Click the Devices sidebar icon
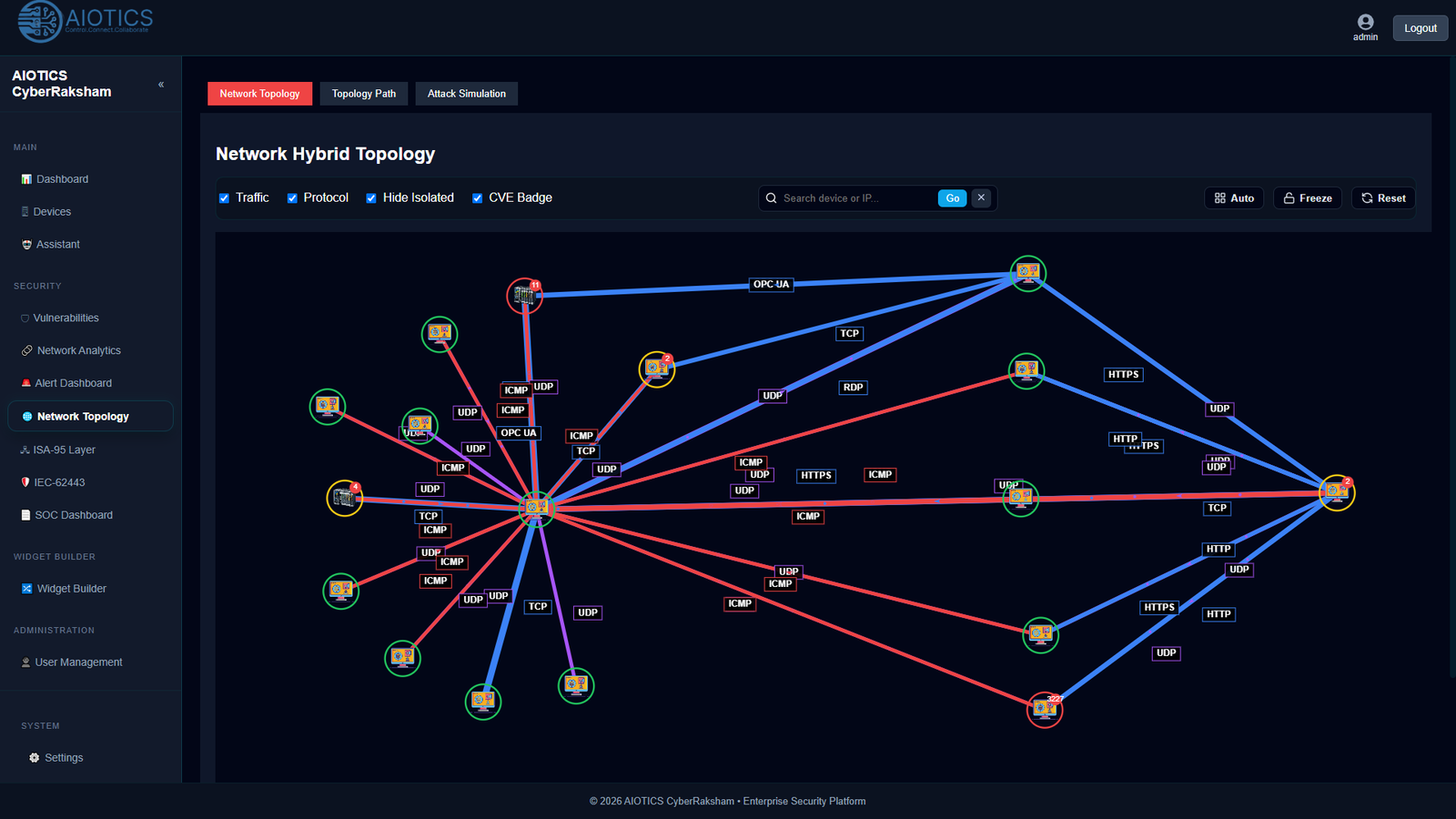 25,212
